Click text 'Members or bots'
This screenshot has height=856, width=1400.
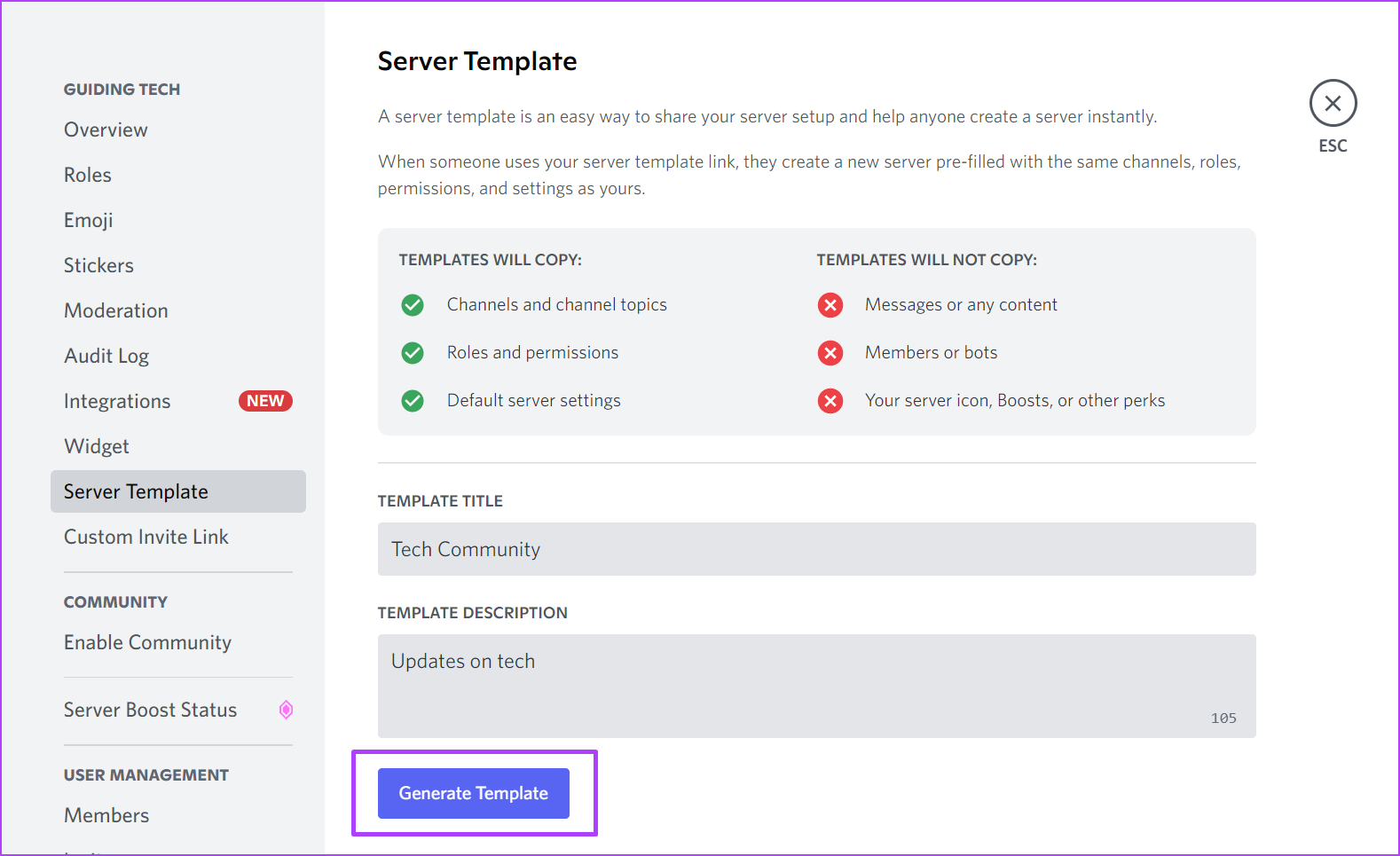[x=931, y=352]
